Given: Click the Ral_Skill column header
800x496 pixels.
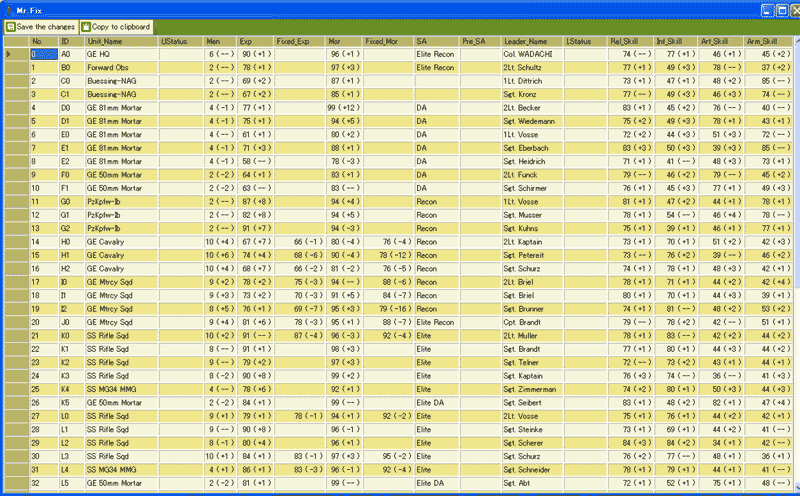Looking at the screenshot, I should tap(631, 41).
